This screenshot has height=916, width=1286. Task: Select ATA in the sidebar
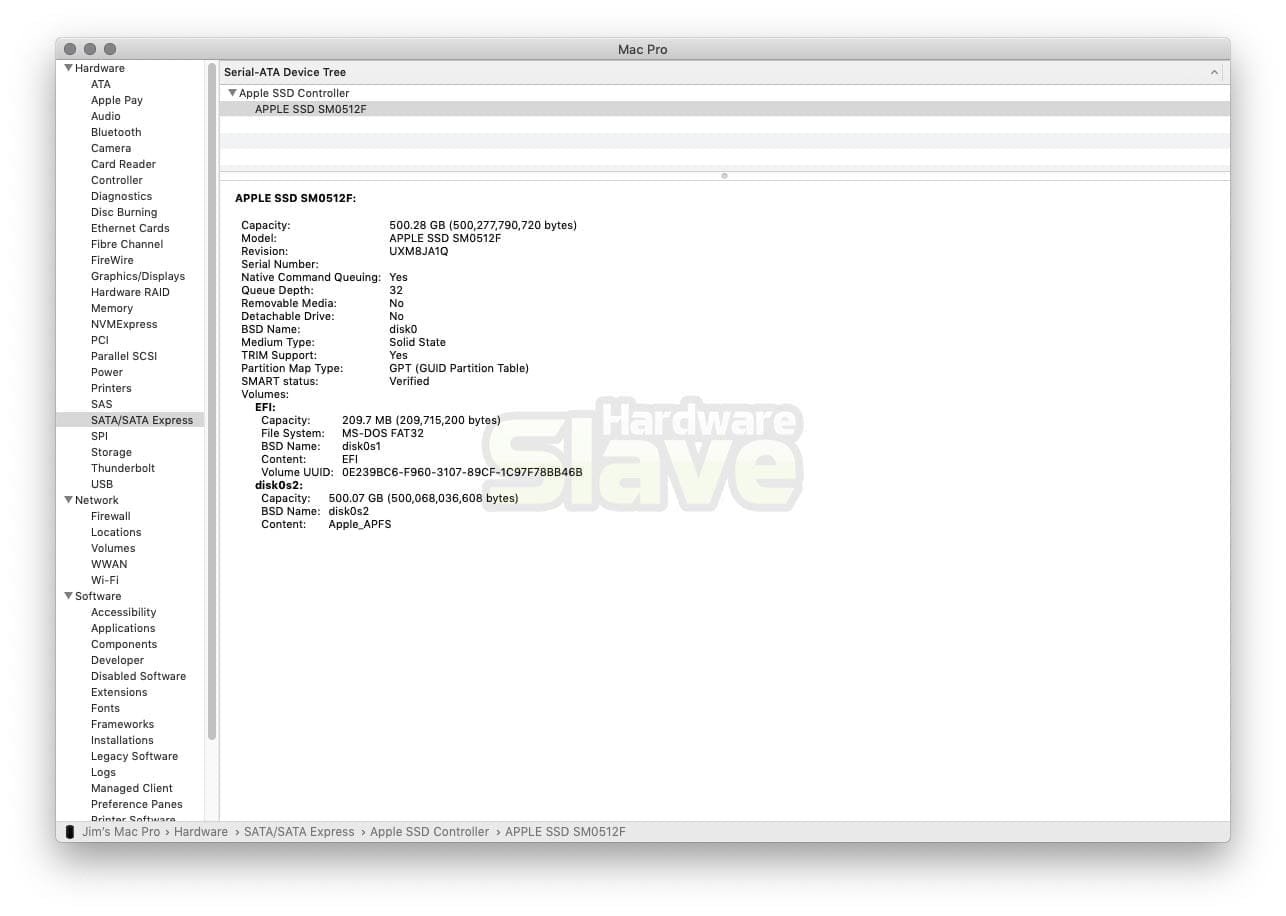[101, 84]
